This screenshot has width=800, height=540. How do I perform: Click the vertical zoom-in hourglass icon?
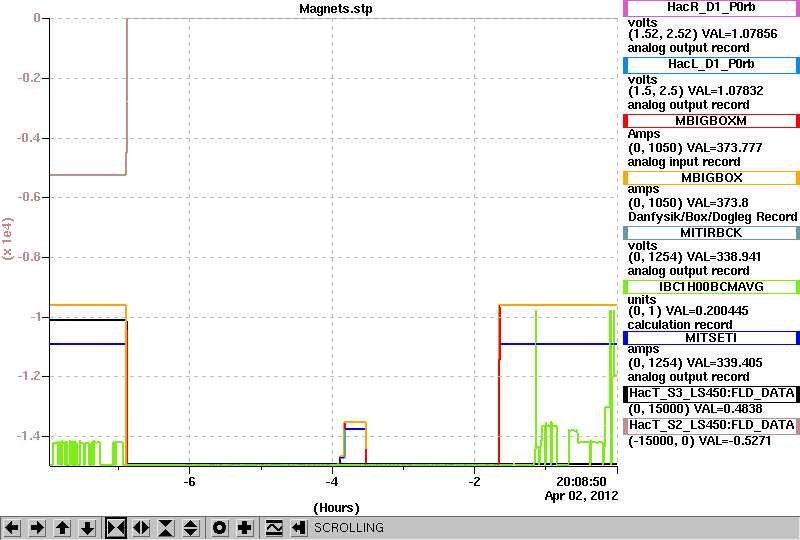166,527
